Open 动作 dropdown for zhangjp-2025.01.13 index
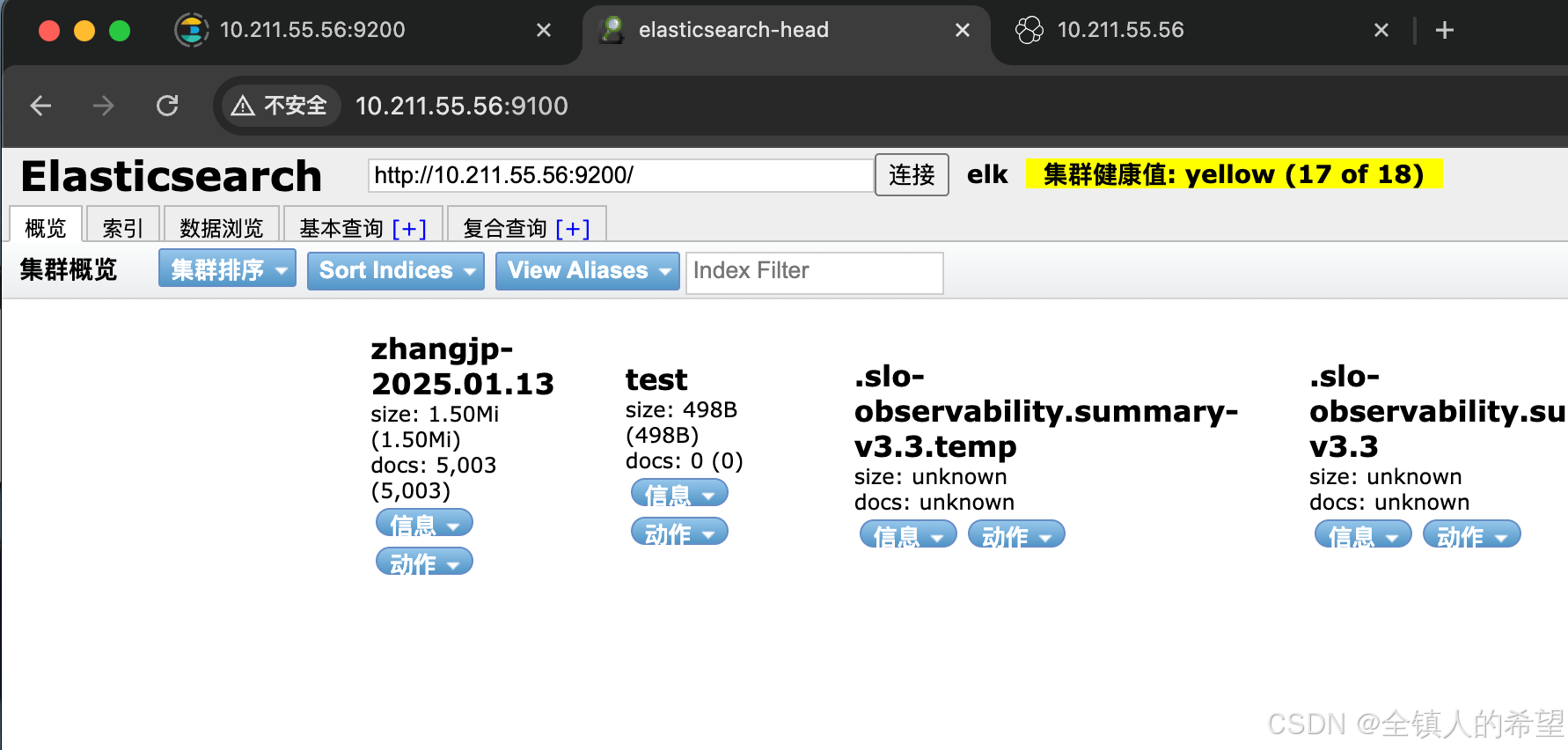The image size is (1568, 750). (424, 562)
